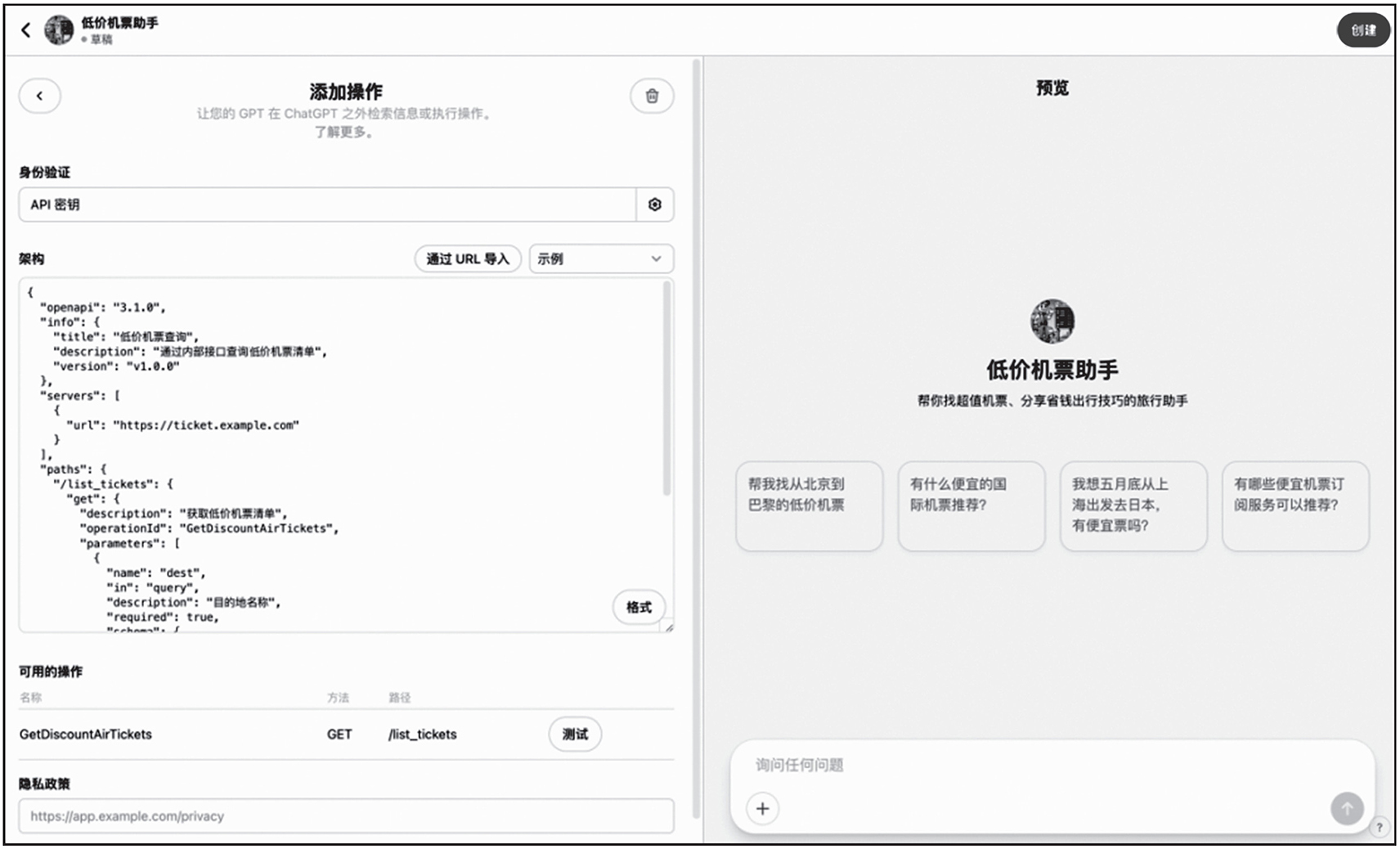
Task: Choose prompt about 五月底从上海出发去日本
Action: 1133,505
